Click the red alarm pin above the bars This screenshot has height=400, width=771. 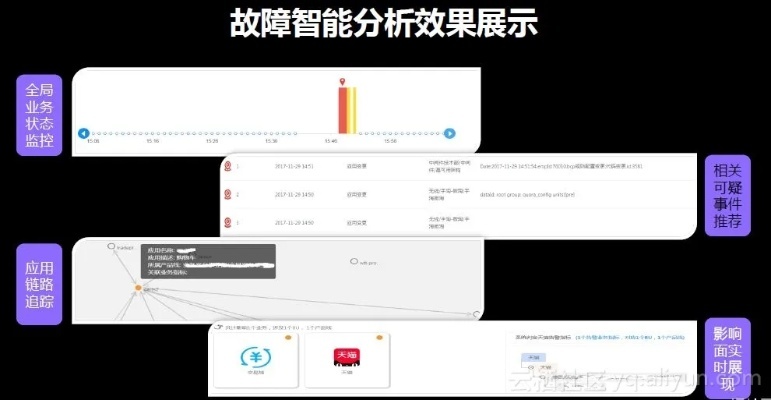point(342,82)
